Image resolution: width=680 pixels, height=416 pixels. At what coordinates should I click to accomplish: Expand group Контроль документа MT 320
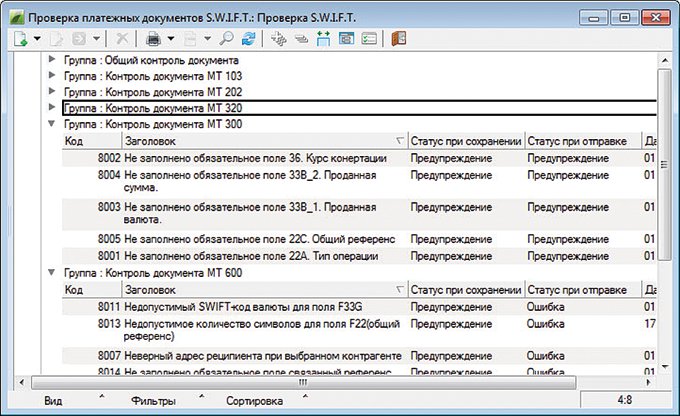click(x=52, y=107)
